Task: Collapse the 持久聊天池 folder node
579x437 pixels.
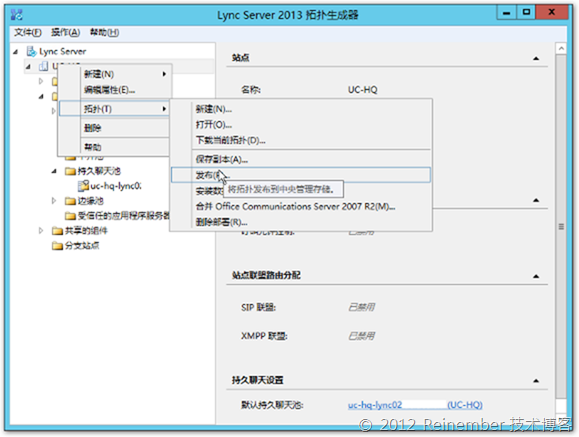Action: click(x=54, y=171)
